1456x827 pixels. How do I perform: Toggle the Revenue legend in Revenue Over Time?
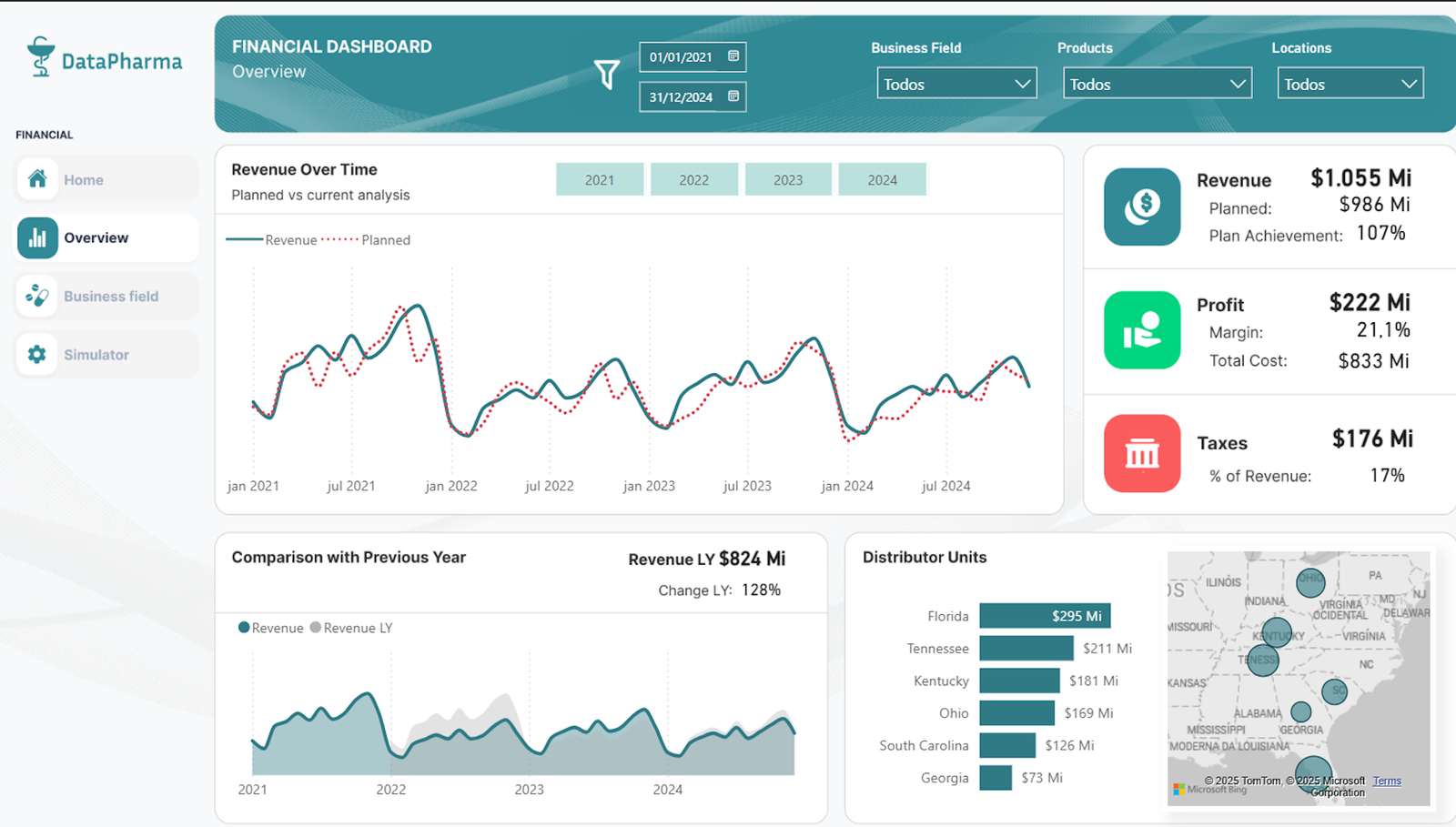click(x=293, y=239)
